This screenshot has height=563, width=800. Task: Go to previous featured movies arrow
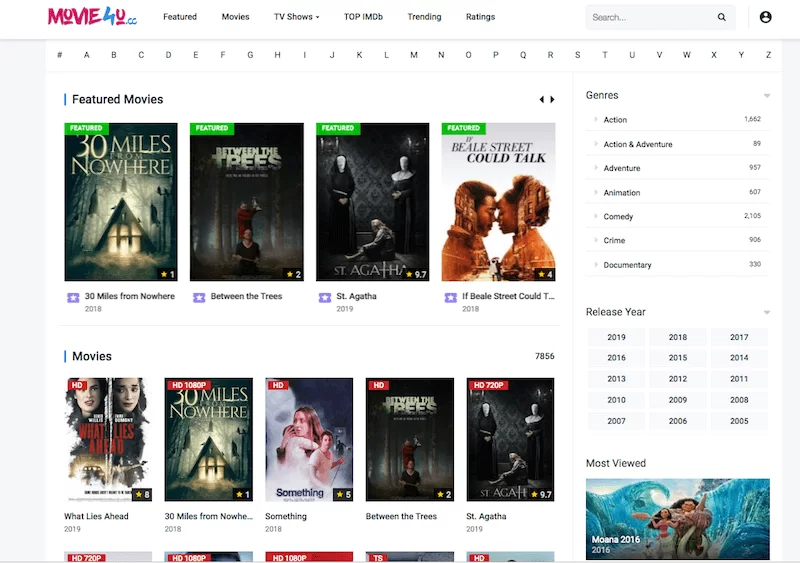click(542, 100)
